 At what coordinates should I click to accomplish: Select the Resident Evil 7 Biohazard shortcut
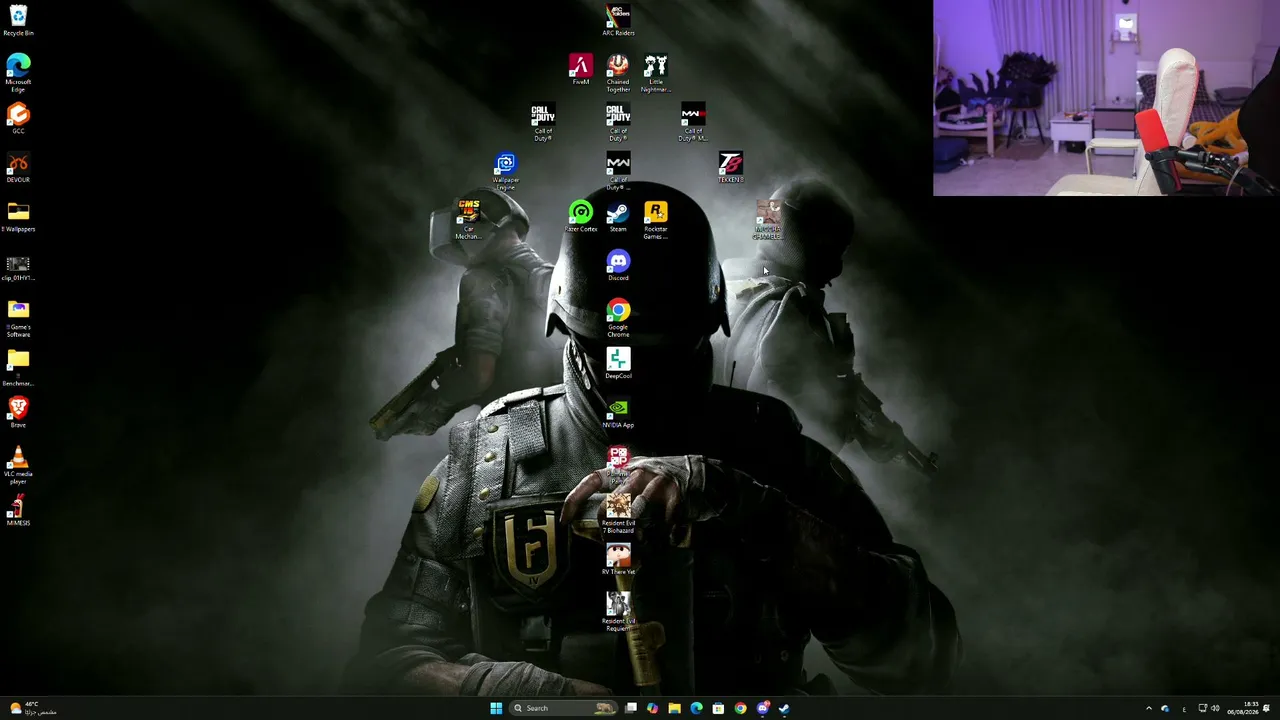point(618,514)
